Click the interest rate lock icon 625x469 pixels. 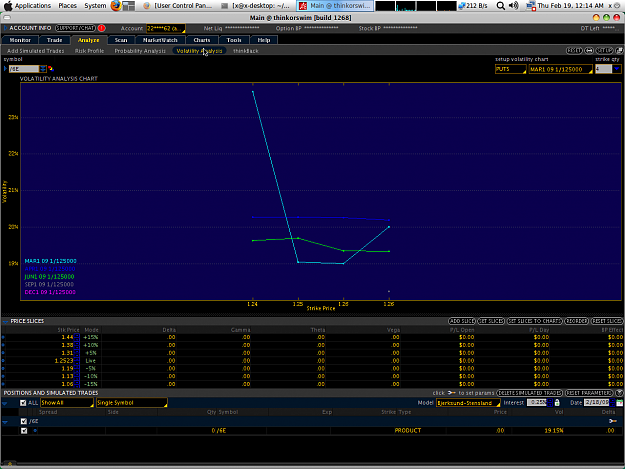(x=557, y=403)
